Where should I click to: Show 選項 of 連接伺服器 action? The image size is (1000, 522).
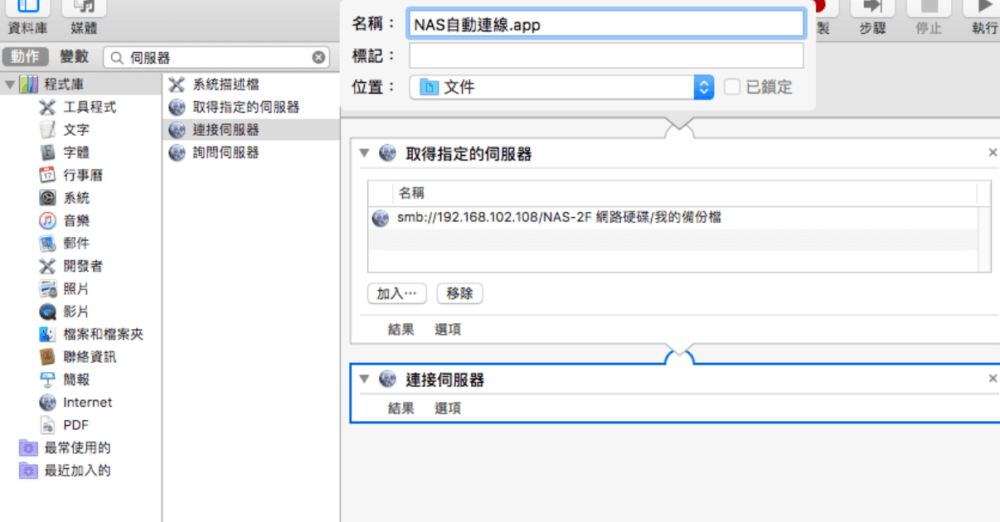pyautogui.click(x=448, y=408)
